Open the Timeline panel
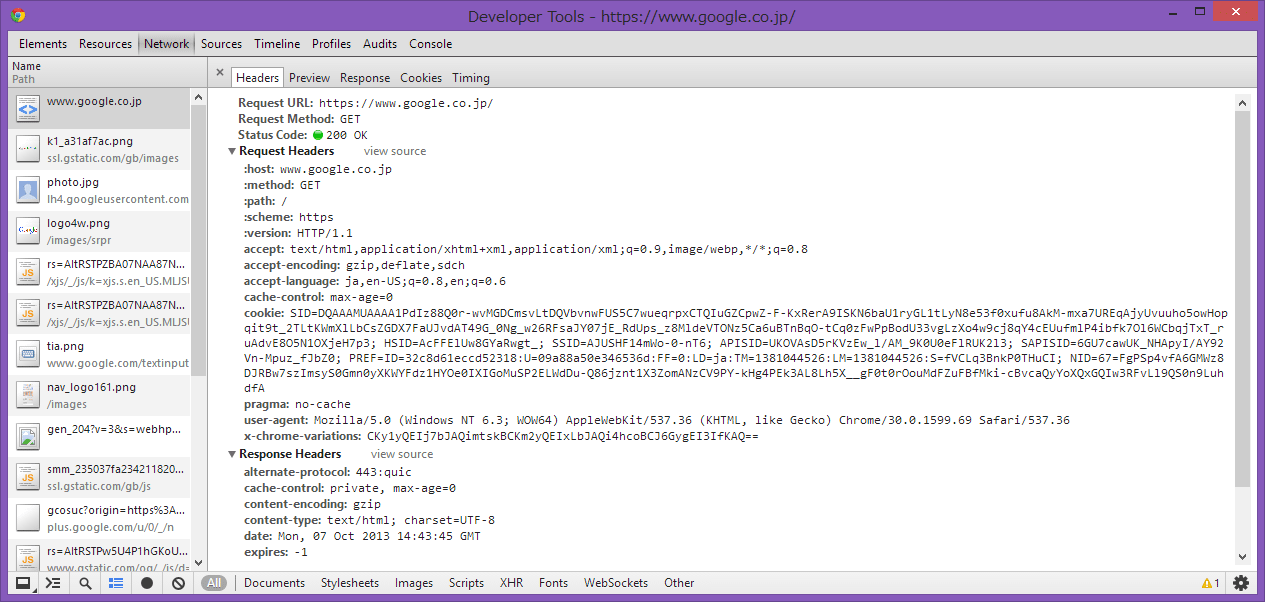 pyautogui.click(x=277, y=44)
